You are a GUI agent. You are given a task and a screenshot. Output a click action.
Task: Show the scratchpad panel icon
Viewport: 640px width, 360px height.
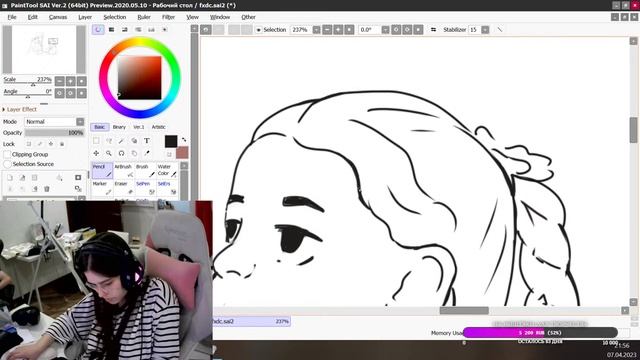164,30
